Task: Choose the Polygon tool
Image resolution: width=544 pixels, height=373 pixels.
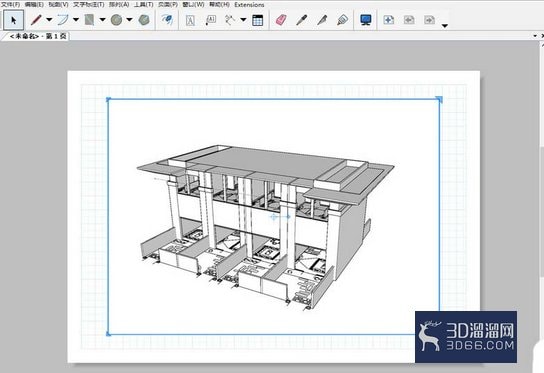Action: [144, 20]
